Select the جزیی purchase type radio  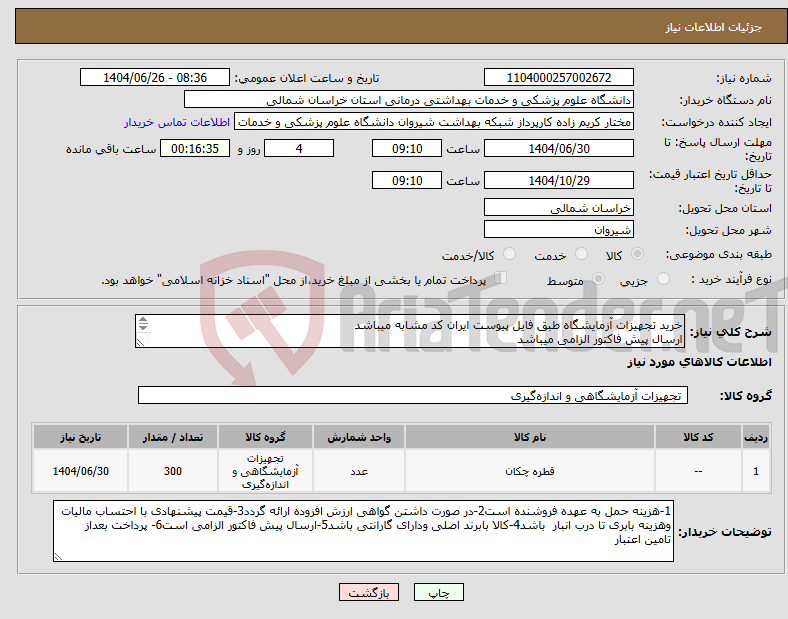tap(663, 279)
